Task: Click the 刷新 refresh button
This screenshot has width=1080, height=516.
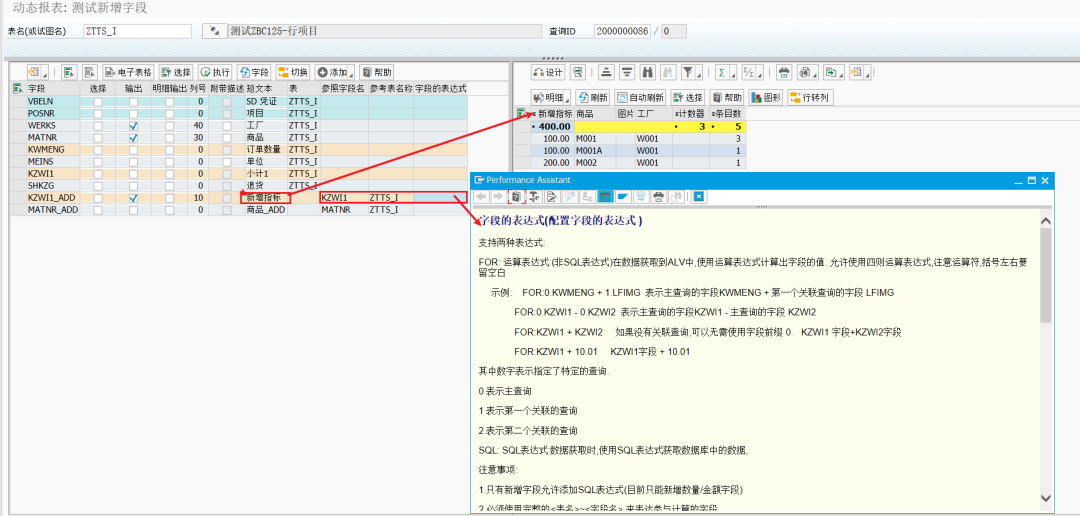Action: click(592, 97)
